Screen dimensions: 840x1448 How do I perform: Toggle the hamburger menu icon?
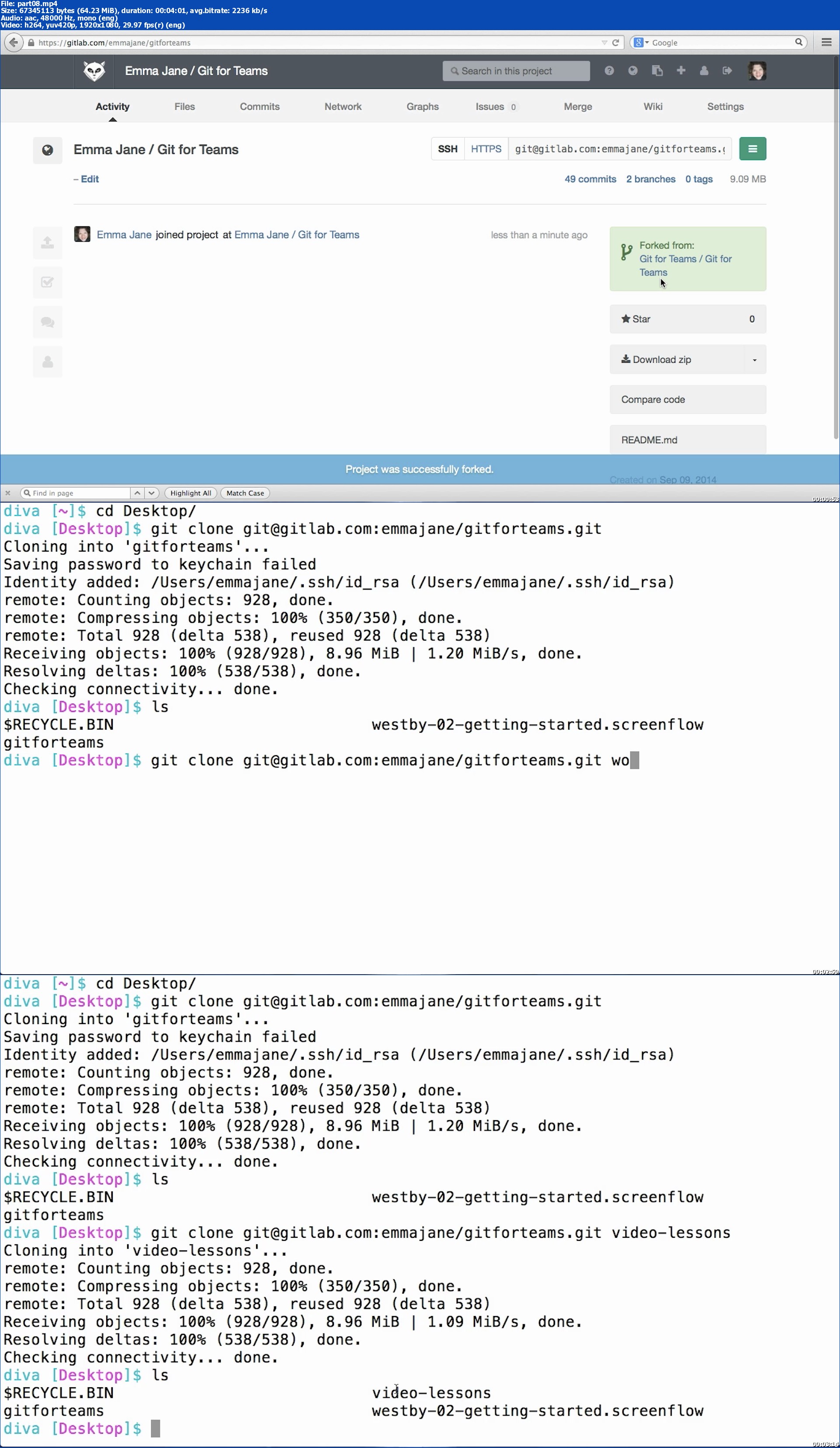(753, 149)
